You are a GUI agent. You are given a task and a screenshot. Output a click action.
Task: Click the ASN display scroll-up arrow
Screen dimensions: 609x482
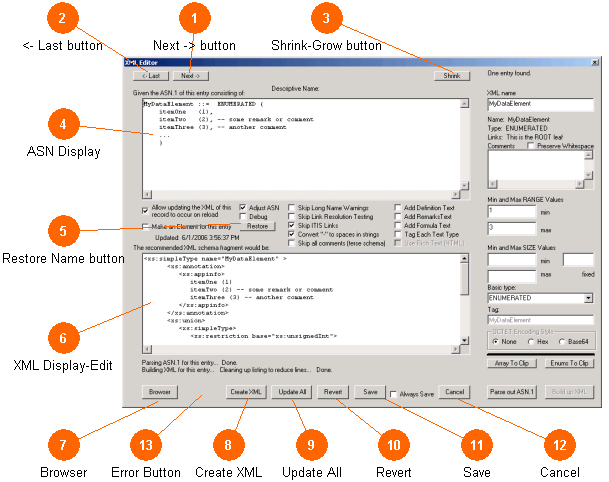pyautogui.click(x=465, y=103)
